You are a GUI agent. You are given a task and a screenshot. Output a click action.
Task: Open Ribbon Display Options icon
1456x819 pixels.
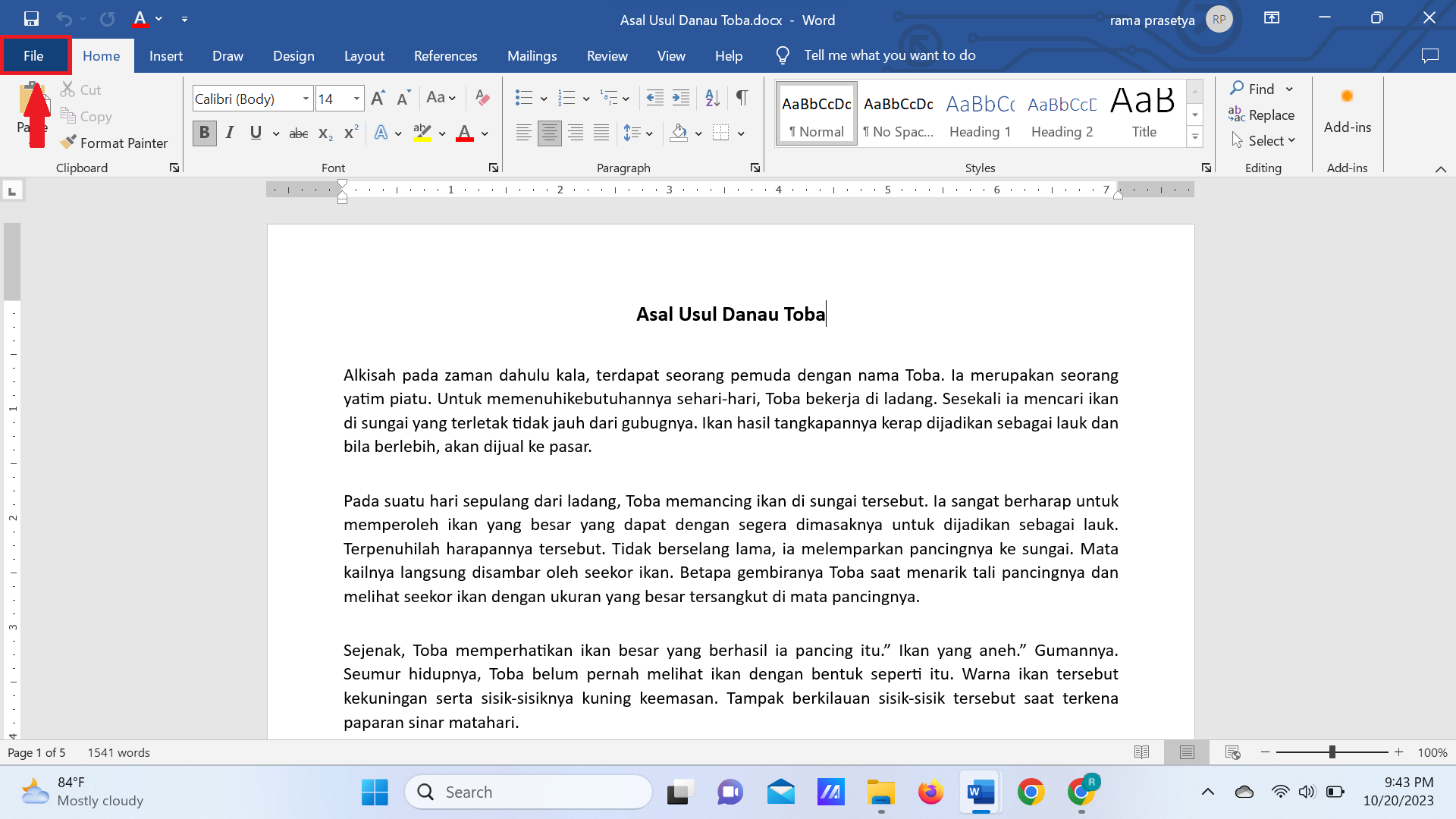[x=1272, y=18]
